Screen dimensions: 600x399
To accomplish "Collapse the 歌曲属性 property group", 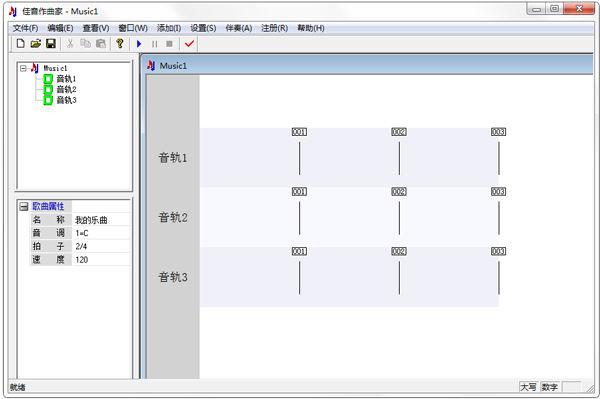I will tap(24, 207).
